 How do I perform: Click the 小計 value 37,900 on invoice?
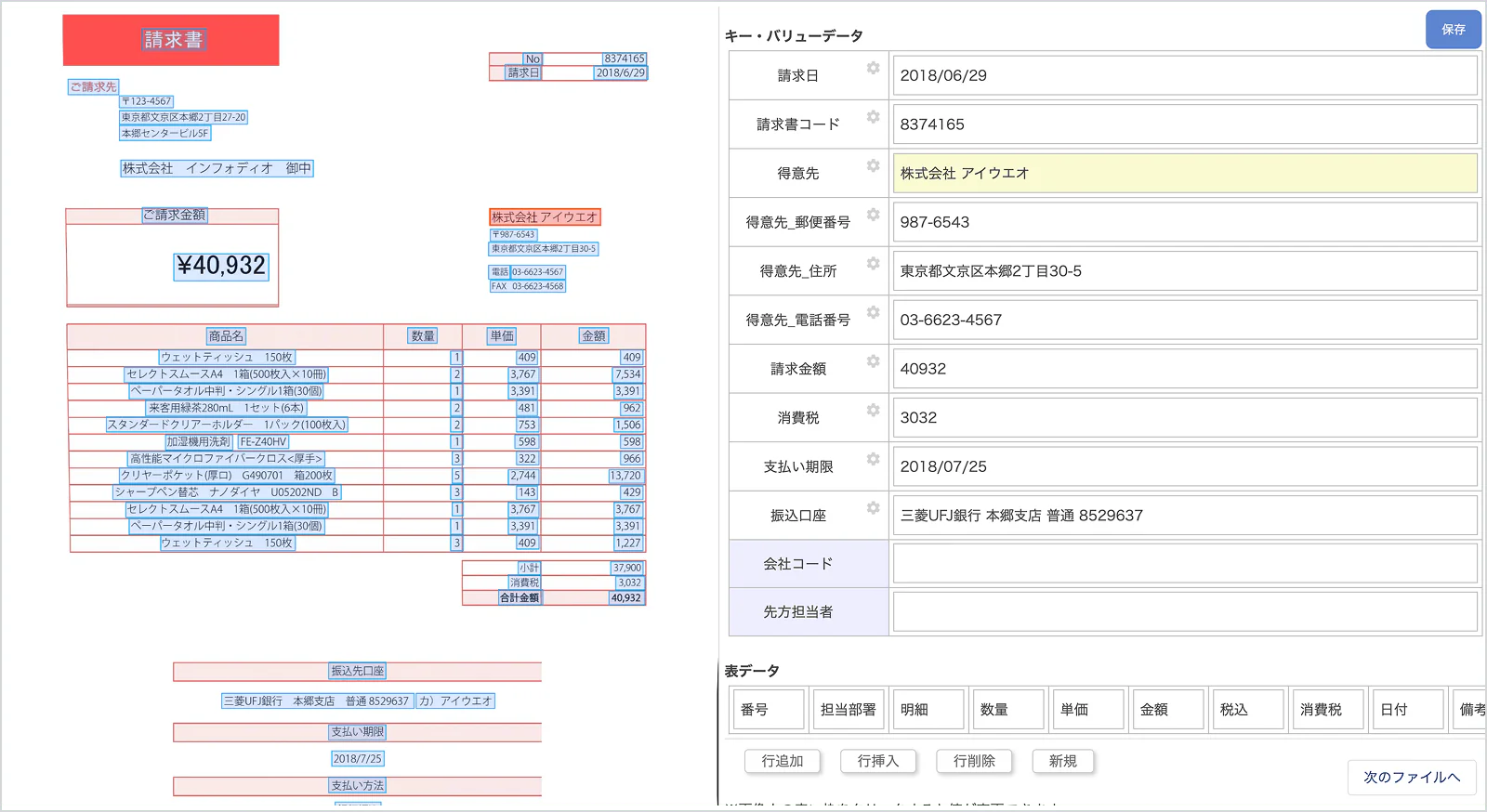pos(627,568)
